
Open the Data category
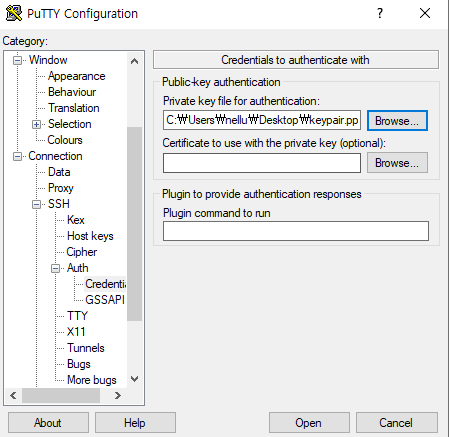click(59, 172)
